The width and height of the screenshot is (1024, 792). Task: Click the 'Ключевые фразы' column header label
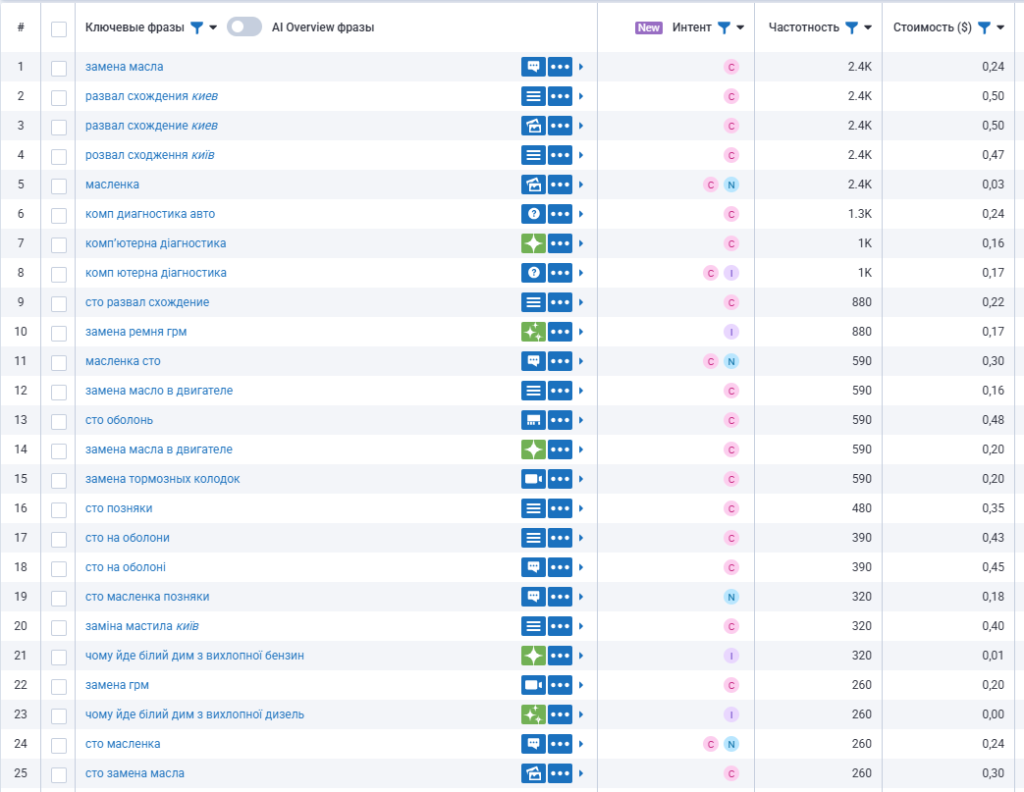pos(135,28)
